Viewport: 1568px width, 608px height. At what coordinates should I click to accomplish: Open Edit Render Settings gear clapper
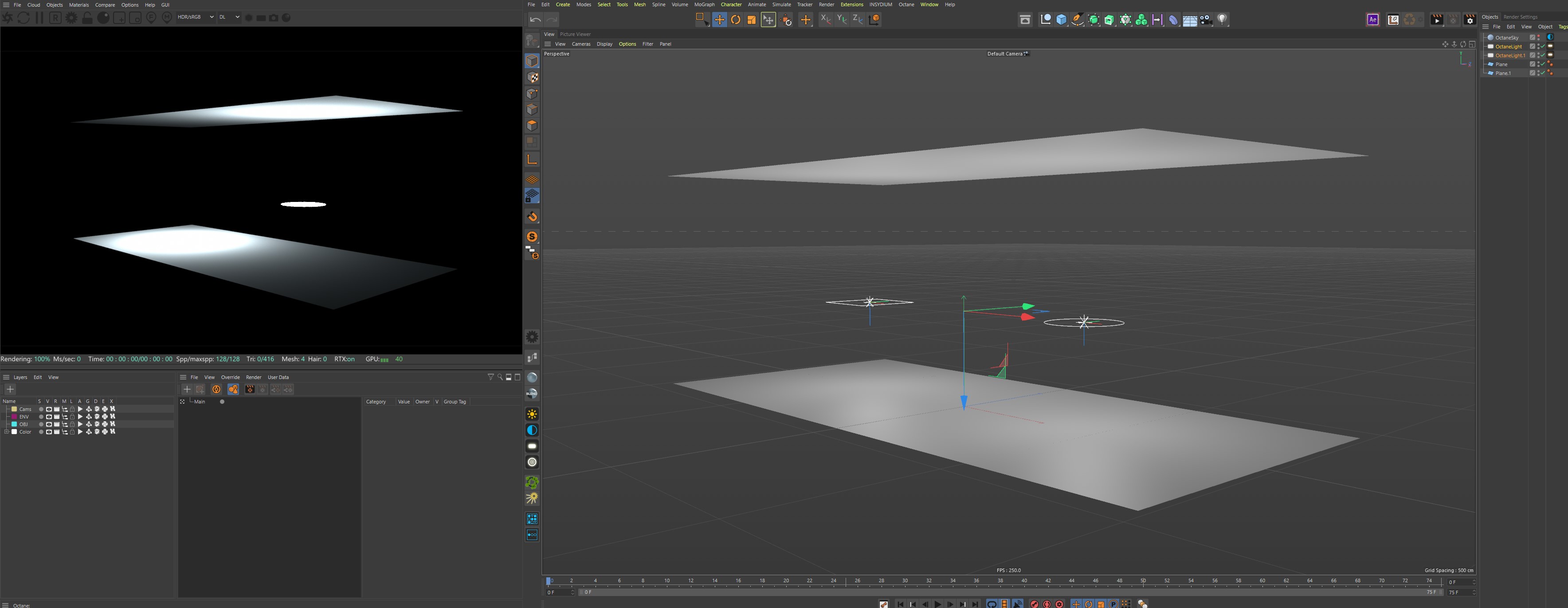[x=1470, y=20]
